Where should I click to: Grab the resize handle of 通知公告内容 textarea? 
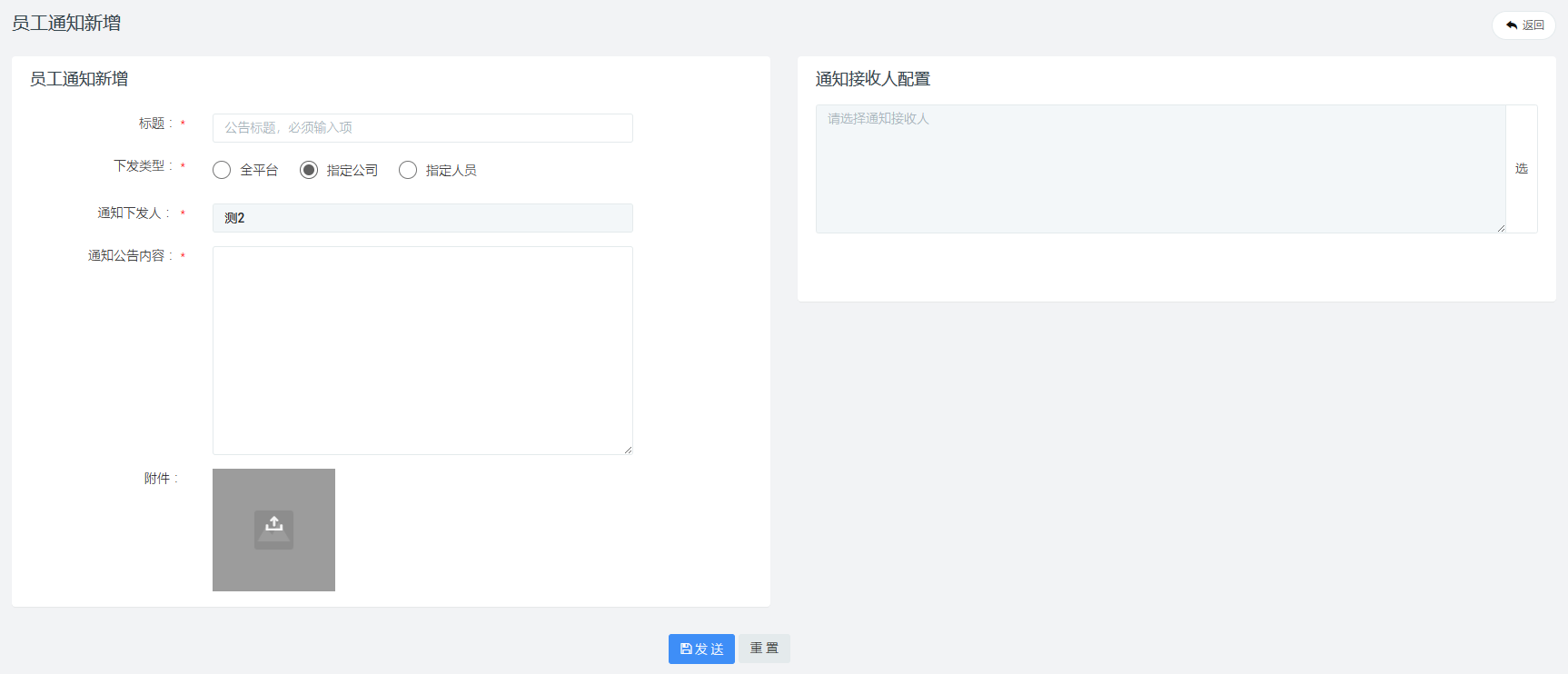coord(627,449)
